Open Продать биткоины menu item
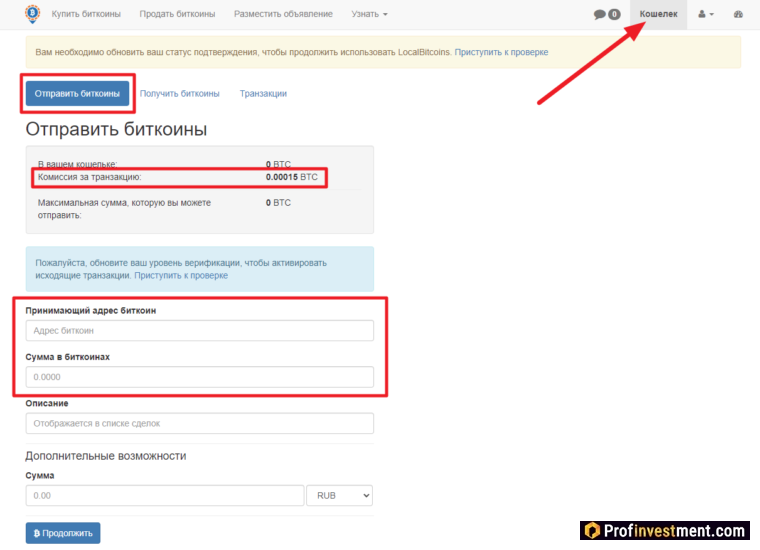The image size is (760, 550). 177,14
